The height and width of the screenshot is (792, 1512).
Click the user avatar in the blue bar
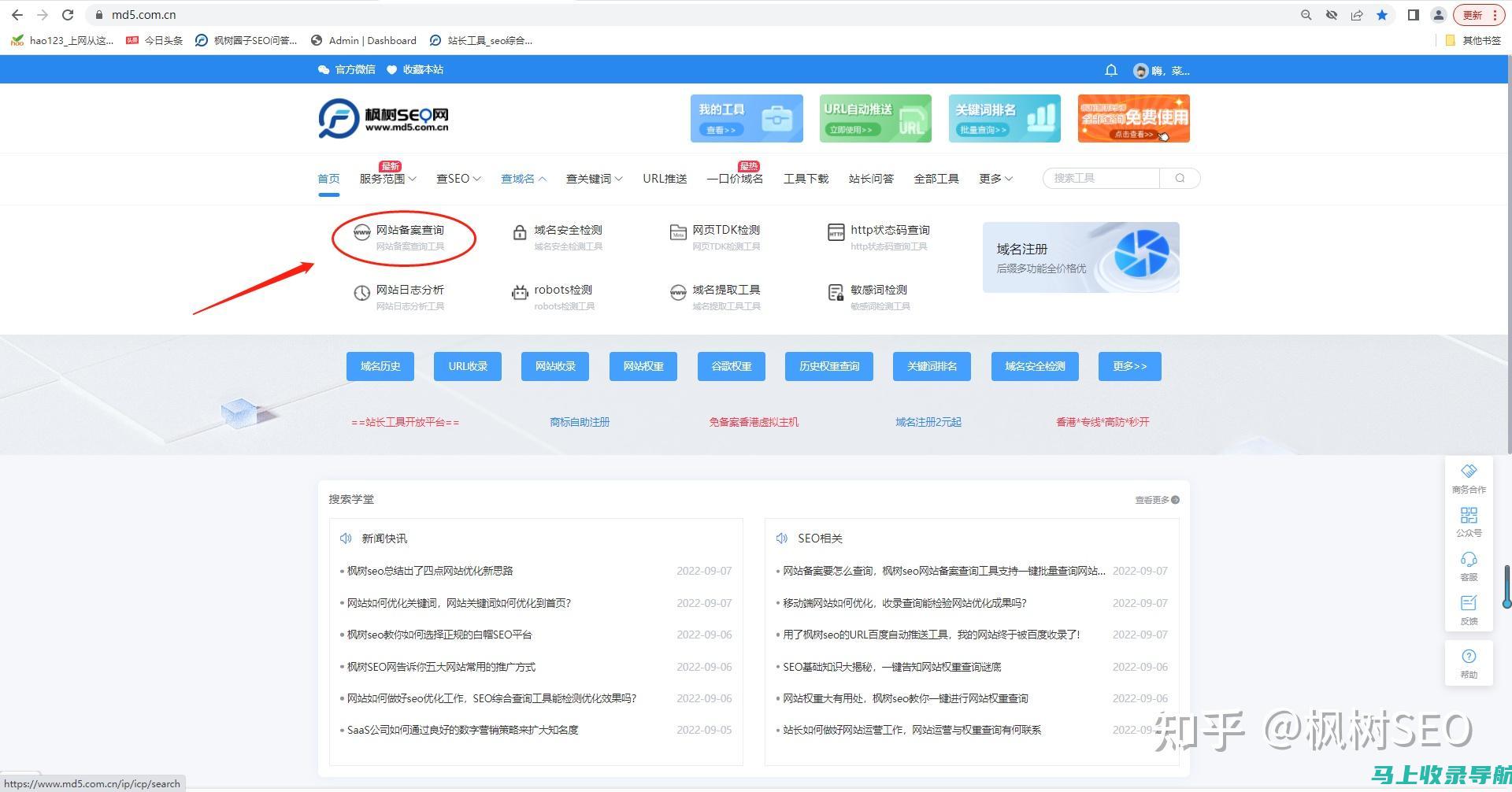pos(1140,71)
